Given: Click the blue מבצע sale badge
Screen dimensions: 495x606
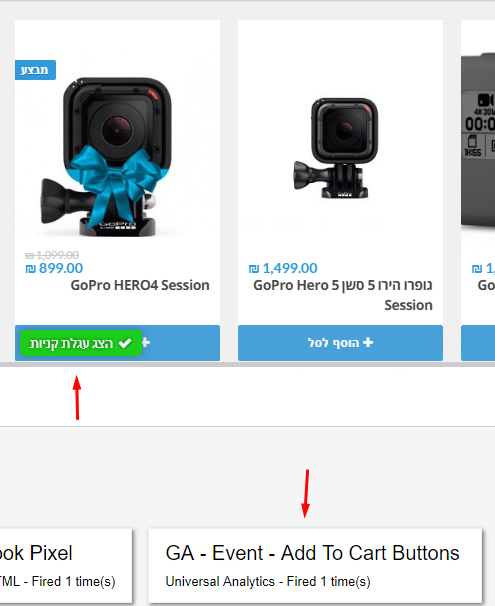Looking at the screenshot, I should (x=35, y=70).
